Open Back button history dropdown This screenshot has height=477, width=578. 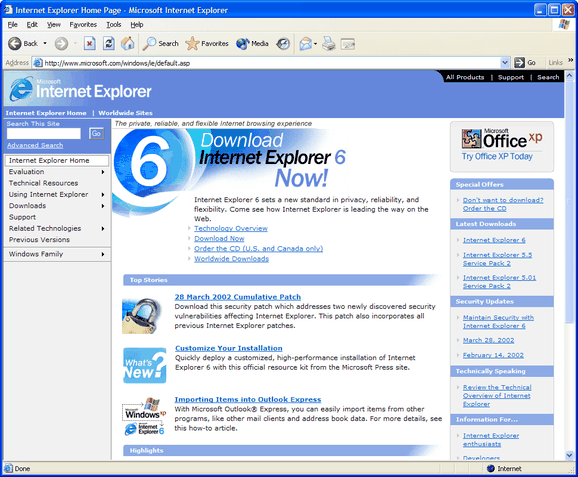(45, 43)
